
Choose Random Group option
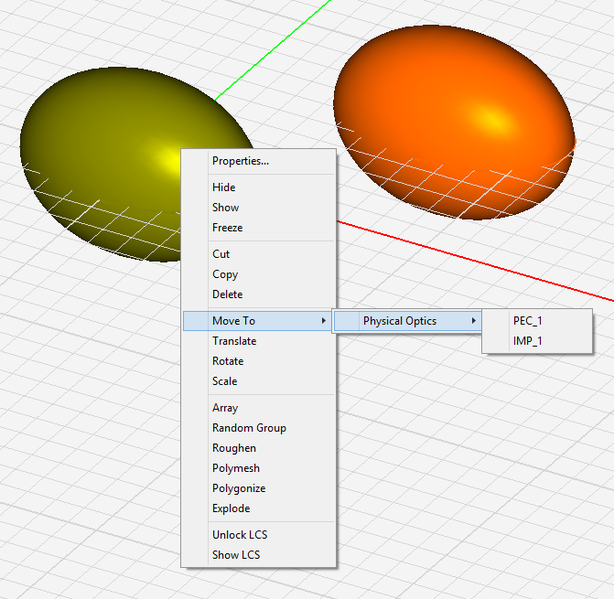(249, 428)
